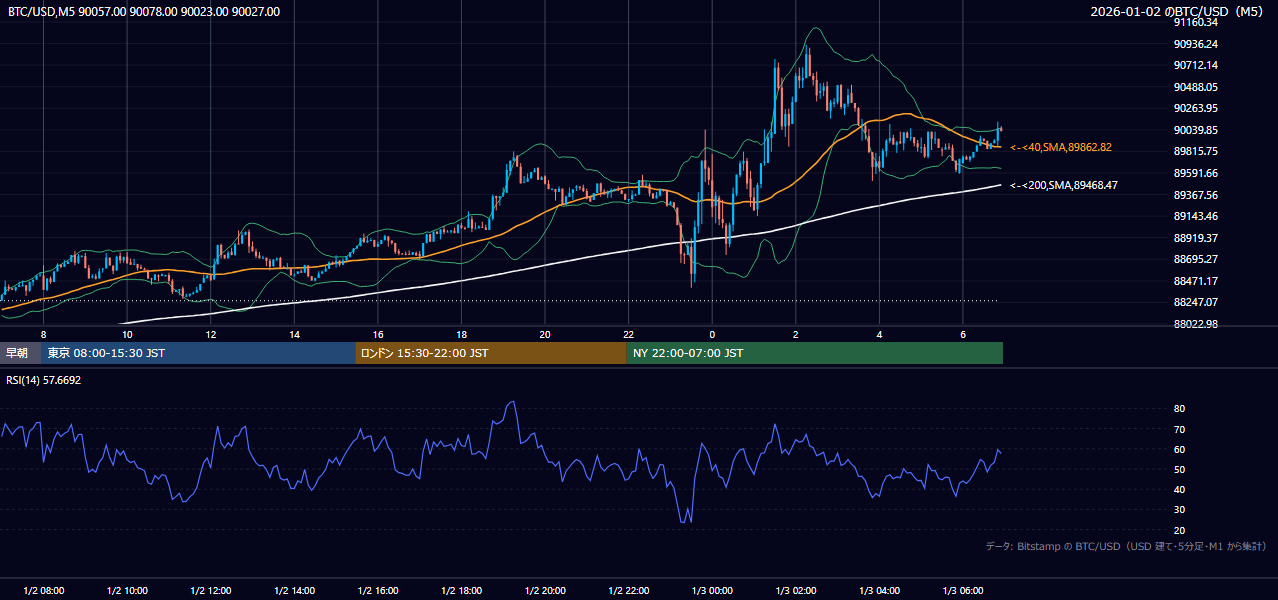Click price axis value 90488.05
Image resolution: width=1278 pixels, height=600 pixels.
tap(1195, 87)
